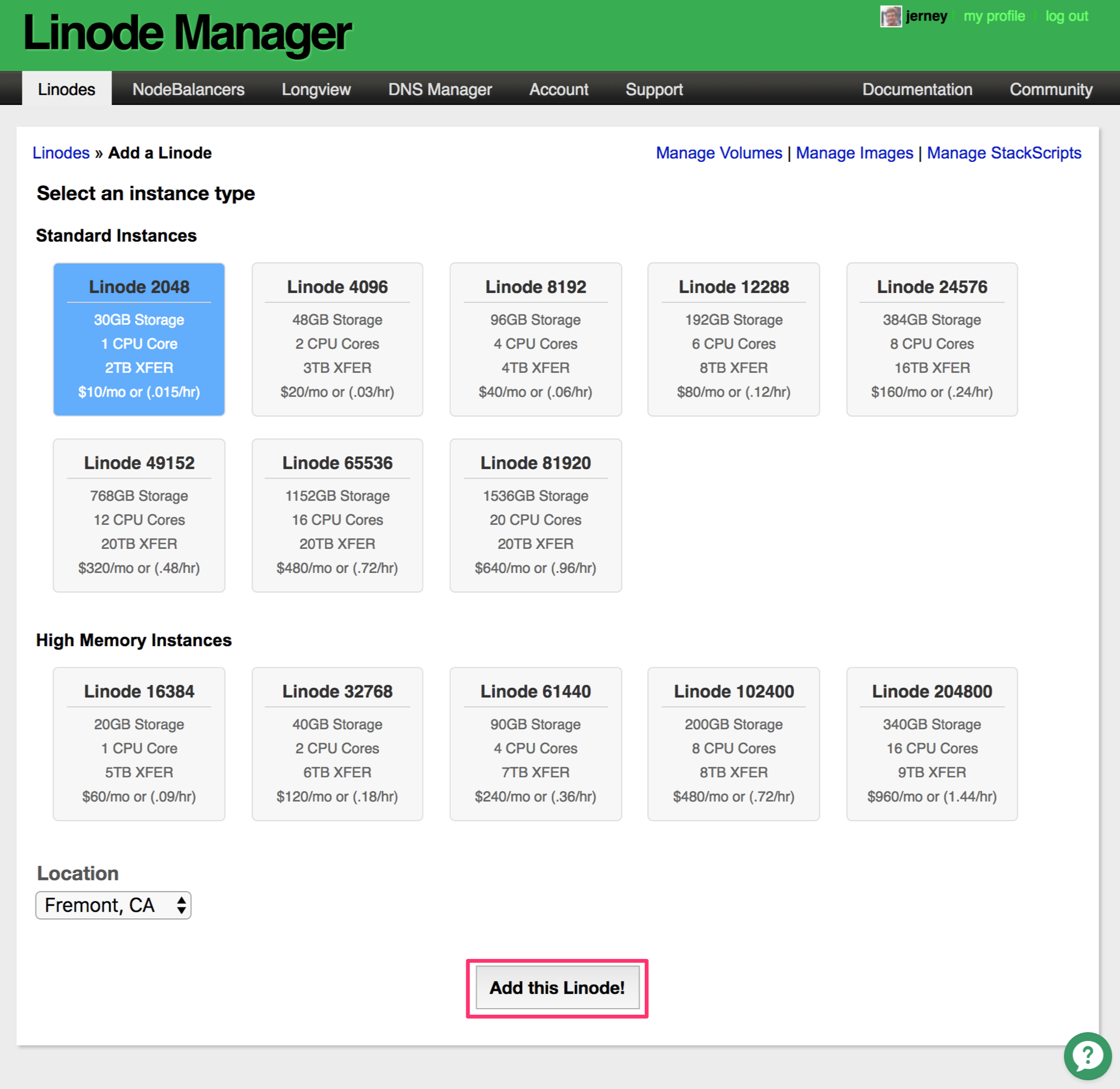
Task: Choose the Linode 8192 instance
Action: pos(535,339)
